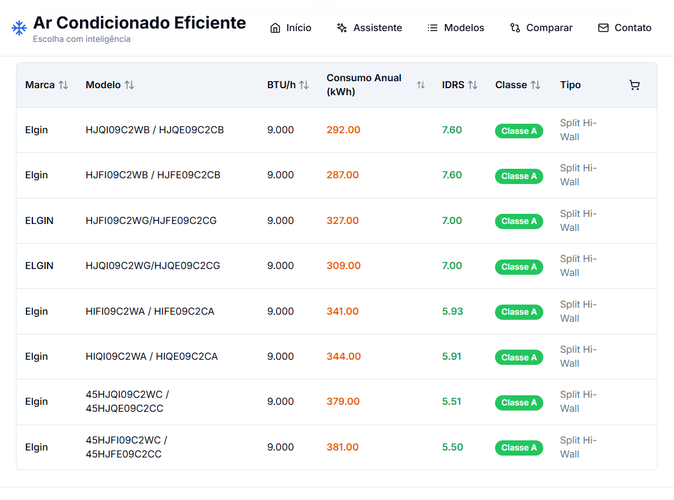This screenshot has height=500, width=674.
Task: Click IDRS value 5.91
Action: pos(452,356)
